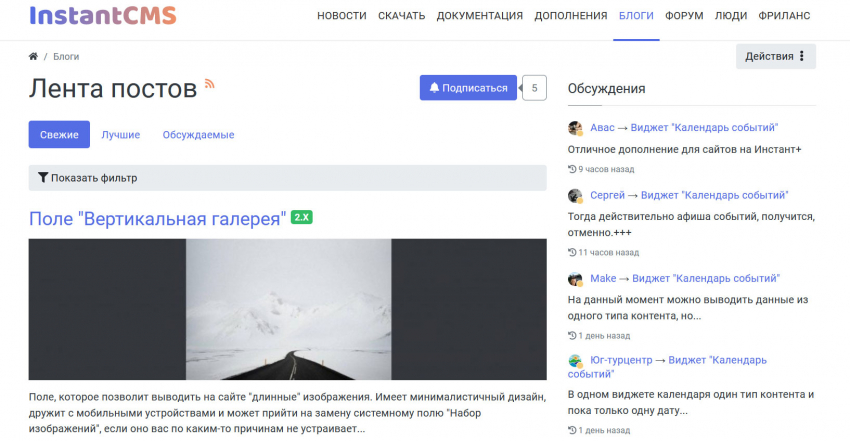Click the Блоги breadcrumb link
The width and height of the screenshot is (850, 441).
[x=66, y=56]
